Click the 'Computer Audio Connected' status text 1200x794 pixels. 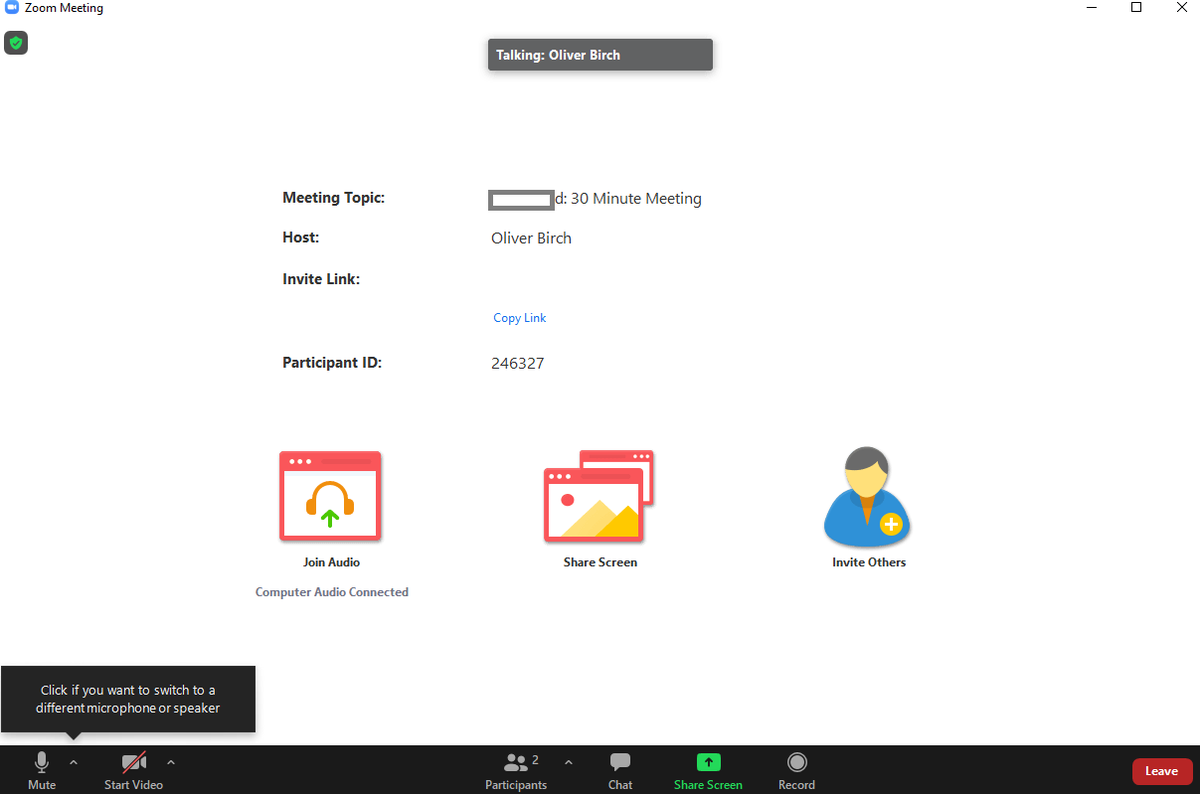332,592
